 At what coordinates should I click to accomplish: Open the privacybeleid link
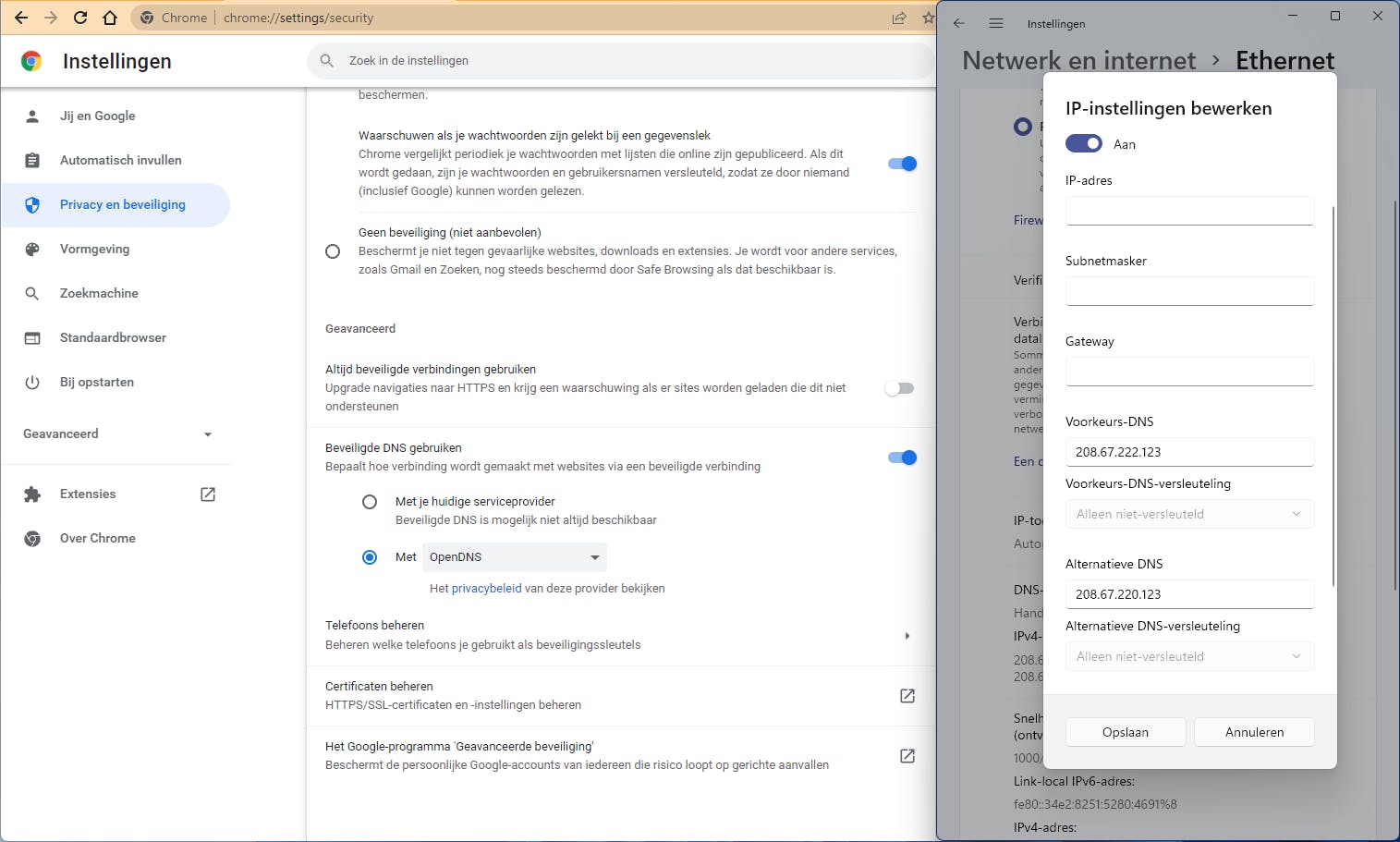(x=486, y=588)
